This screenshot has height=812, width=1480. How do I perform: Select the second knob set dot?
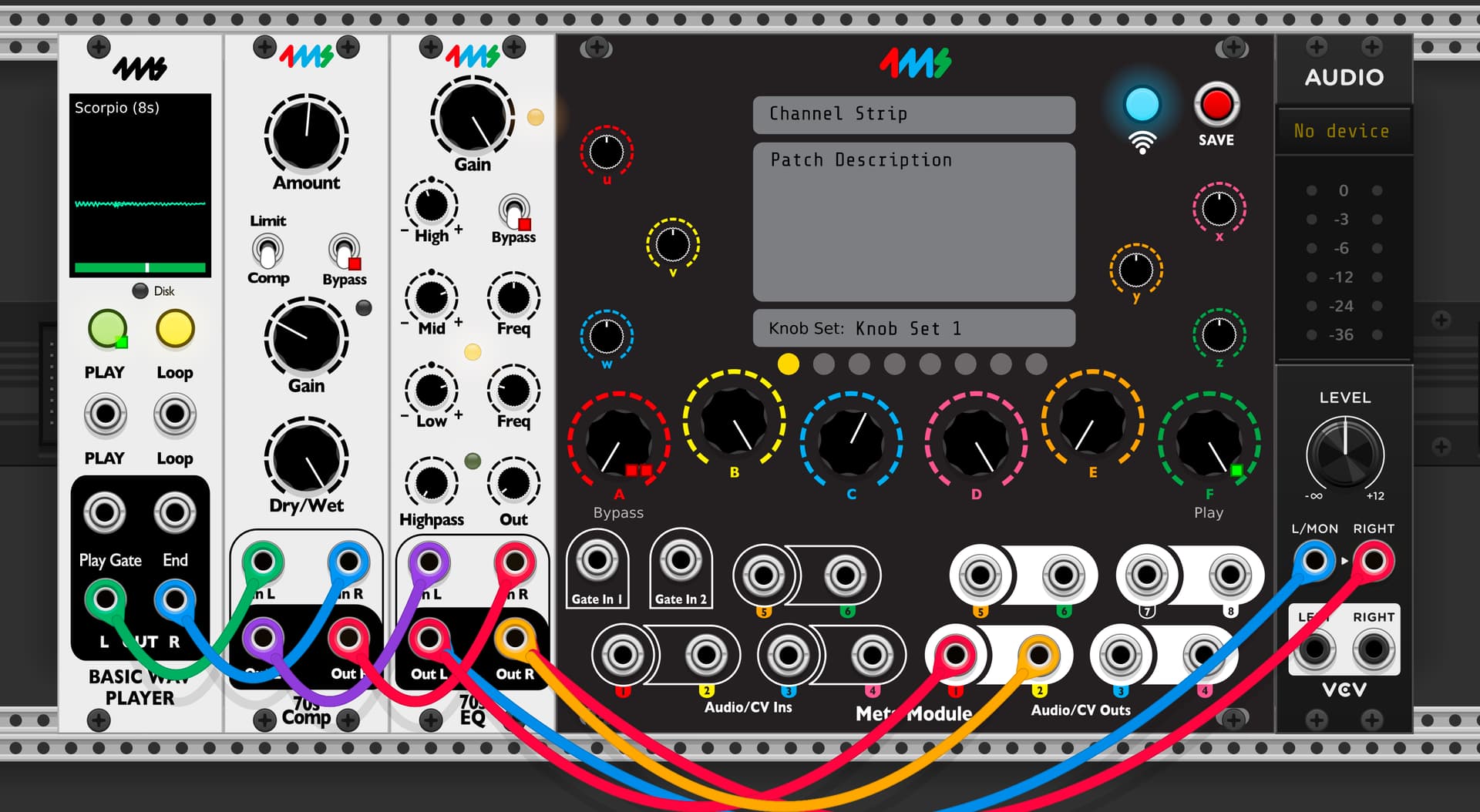[x=823, y=364]
